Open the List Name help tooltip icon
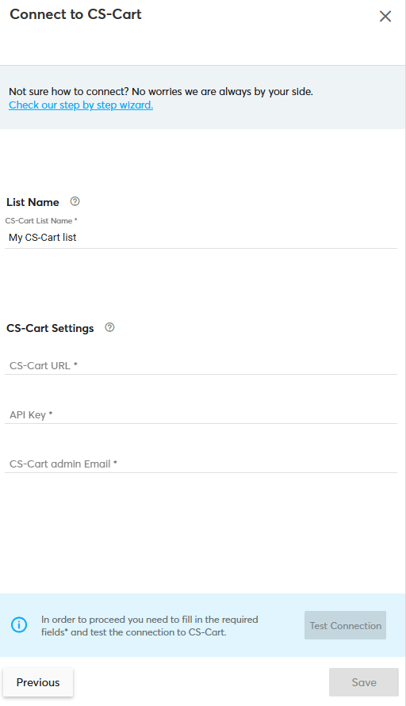406x706 pixels. point(75,201)
